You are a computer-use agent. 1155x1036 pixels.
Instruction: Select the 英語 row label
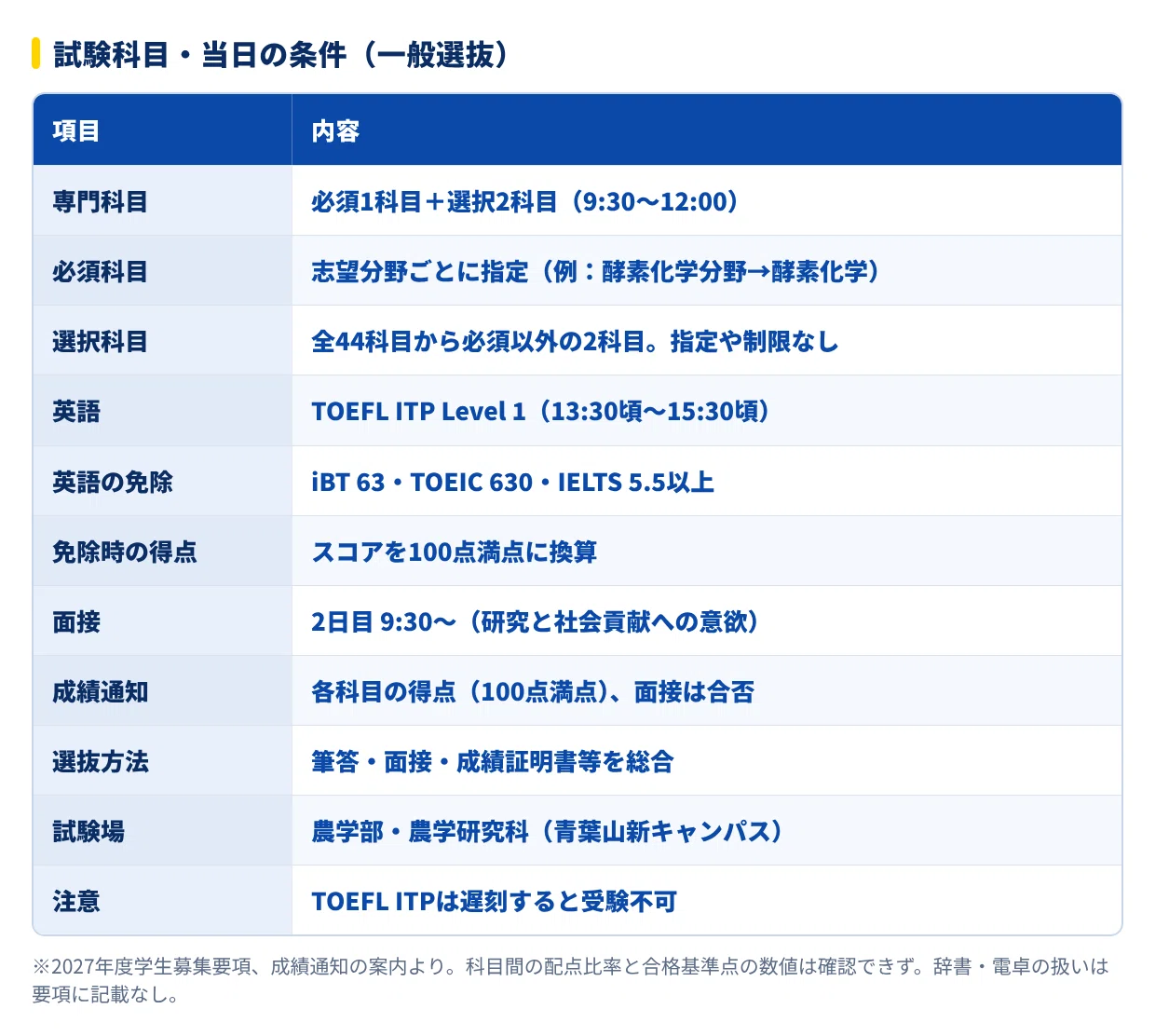(x=76, y=411)
